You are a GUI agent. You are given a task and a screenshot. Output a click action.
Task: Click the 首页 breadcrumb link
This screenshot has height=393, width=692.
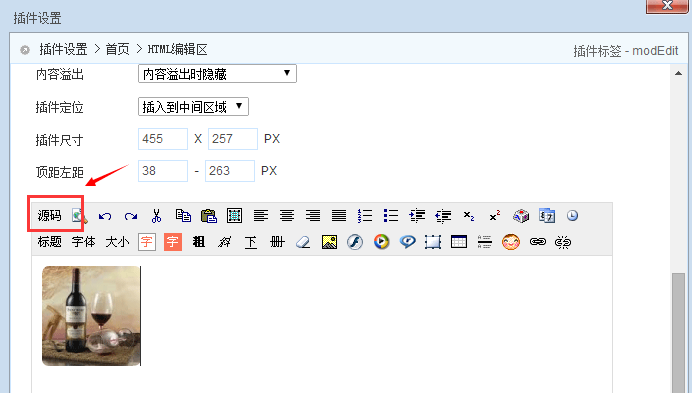point(117,49)
